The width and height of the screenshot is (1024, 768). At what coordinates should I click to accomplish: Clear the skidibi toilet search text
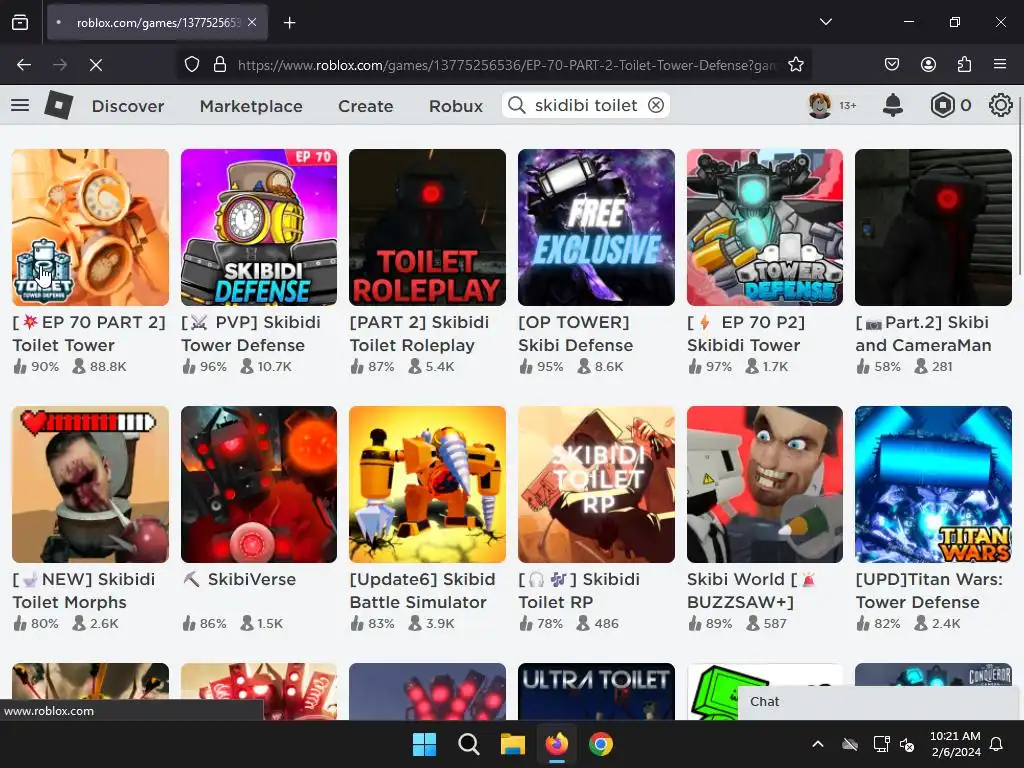656,105
